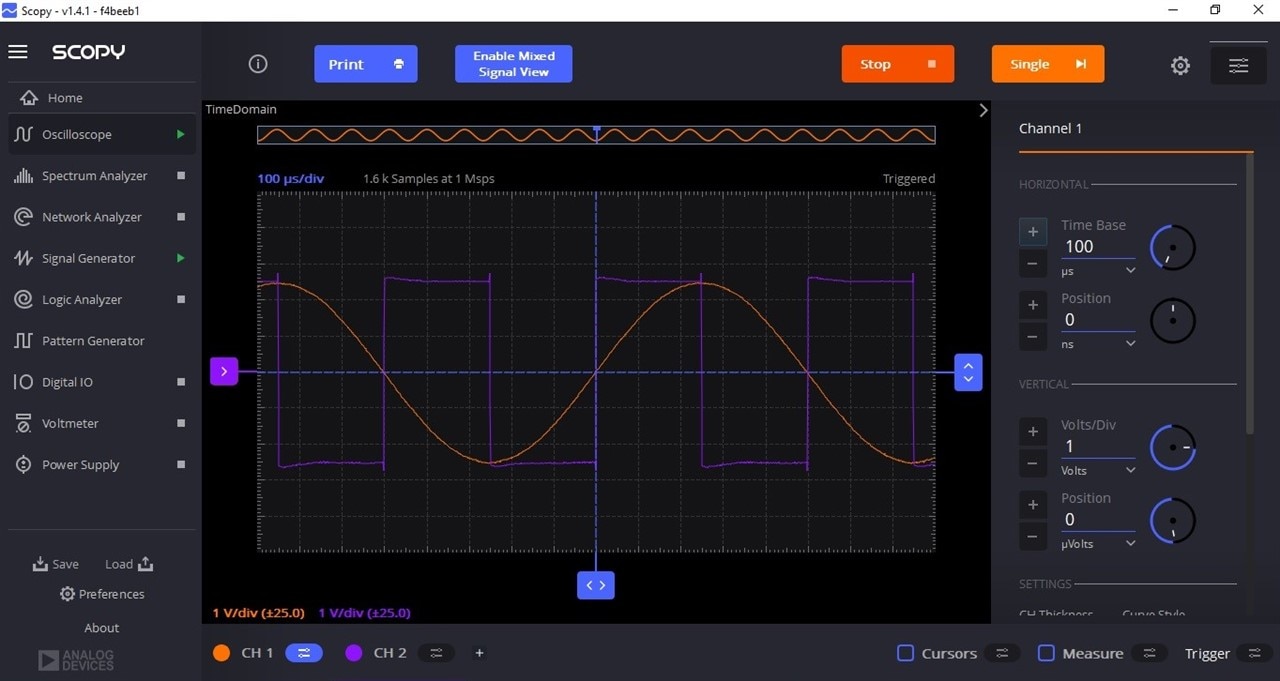Expand the Time Base unit dropdown (µs)
The image size is (1280, 681).
pyautogui.click(x=1130, y=271)
